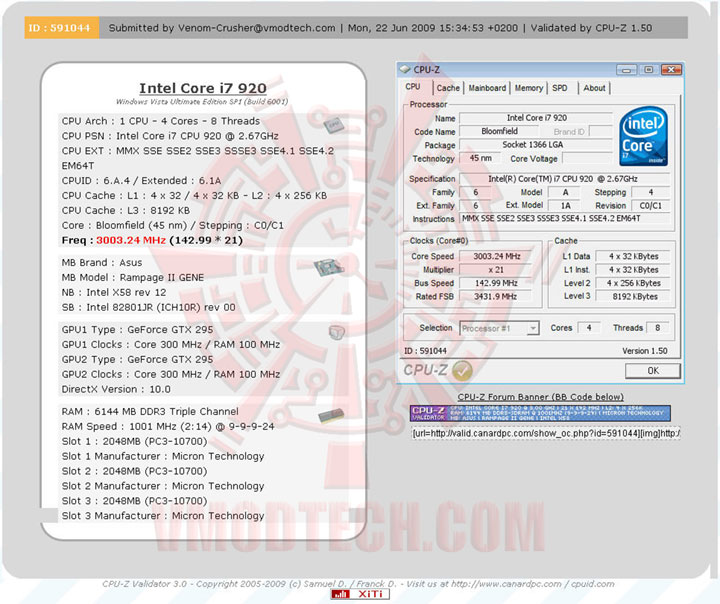Click the Core Speed value 3003.24 MHz
The image size is (720, 604).
click(x=496, y=256)
